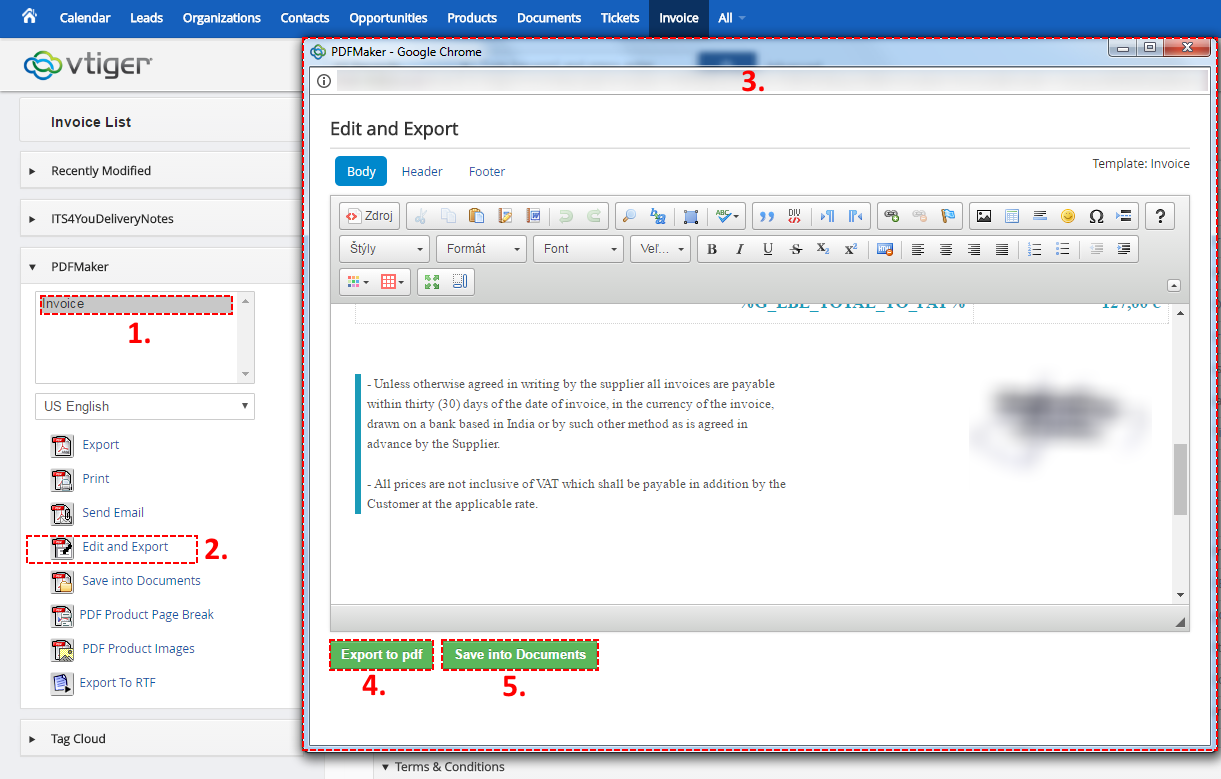Image resolution: width=1221 pixels, height=779 pixels.
Task: Click the Create DIV container icon
Action: tap(795, 216)
